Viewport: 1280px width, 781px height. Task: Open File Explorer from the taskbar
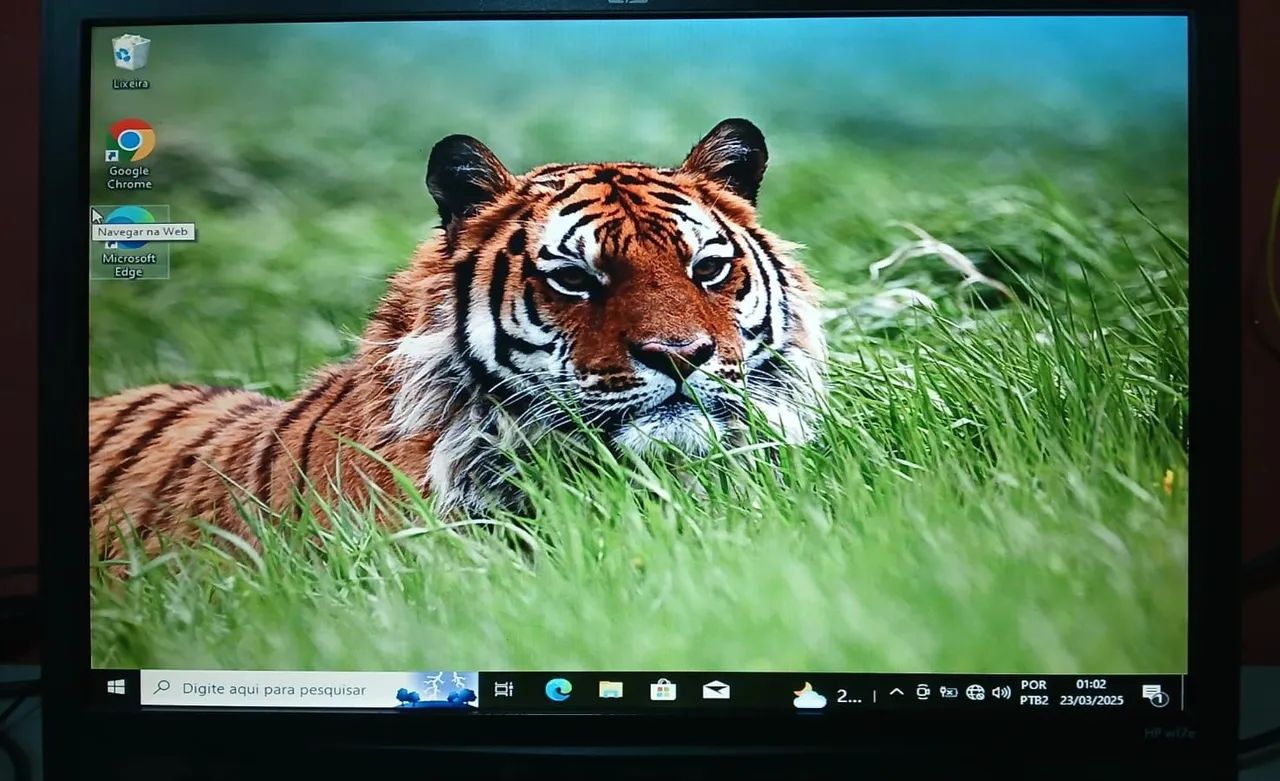[x=610, y=690]
